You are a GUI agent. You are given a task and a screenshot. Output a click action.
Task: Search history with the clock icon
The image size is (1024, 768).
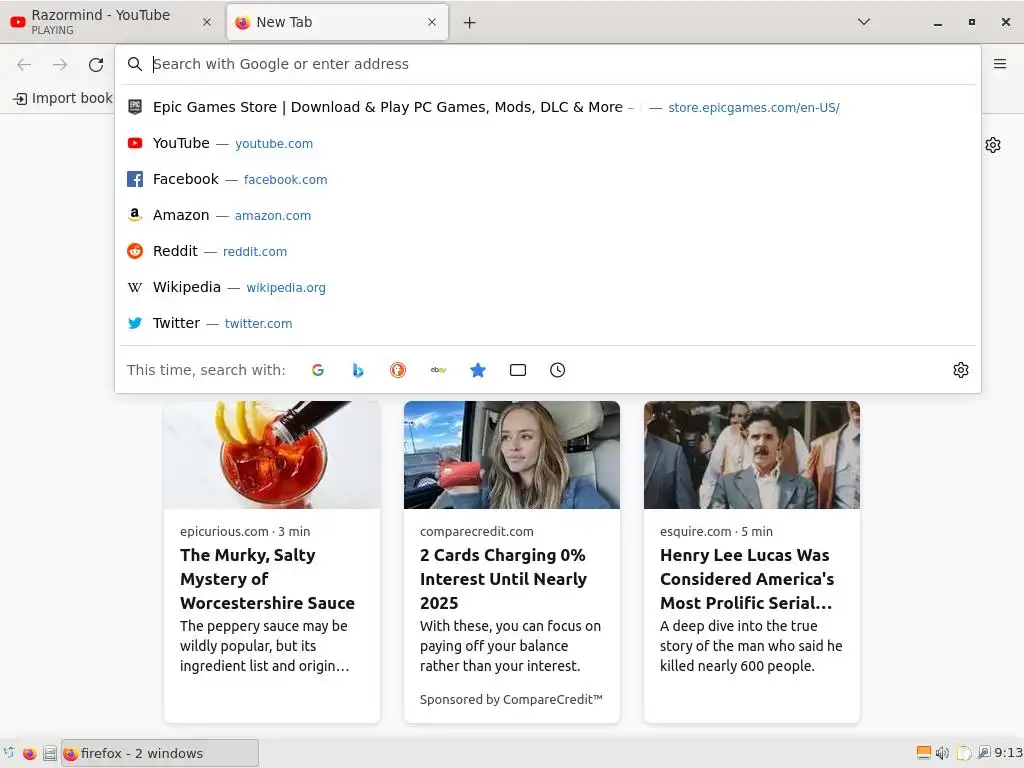coord(558,370)
